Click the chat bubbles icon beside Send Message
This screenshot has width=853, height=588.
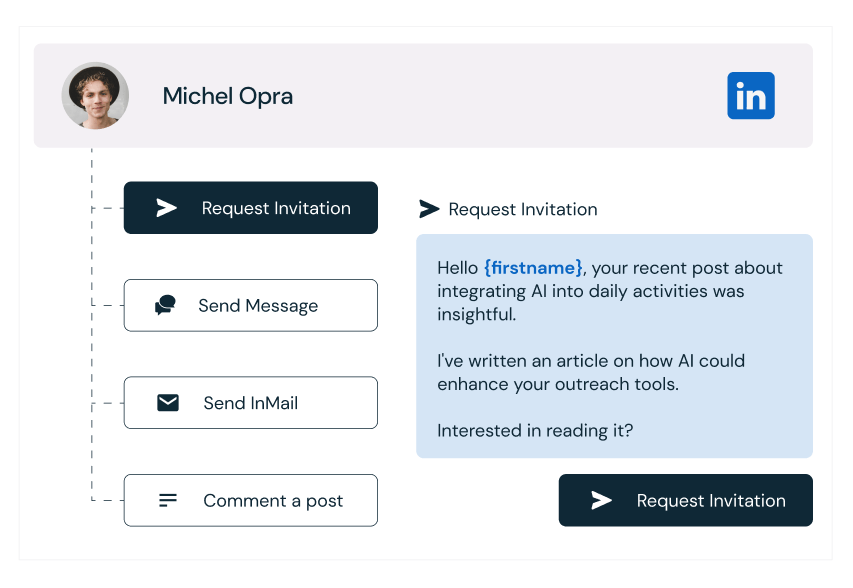(165, 306)
